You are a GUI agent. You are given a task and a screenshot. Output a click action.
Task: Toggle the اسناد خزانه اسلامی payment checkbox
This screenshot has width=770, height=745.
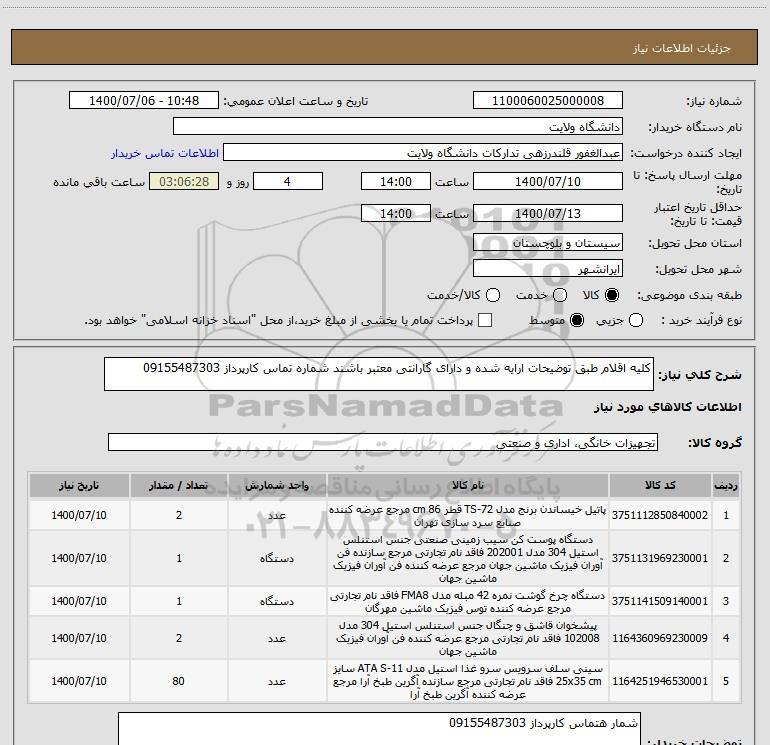pyautogui.click(x=485, y=320)
